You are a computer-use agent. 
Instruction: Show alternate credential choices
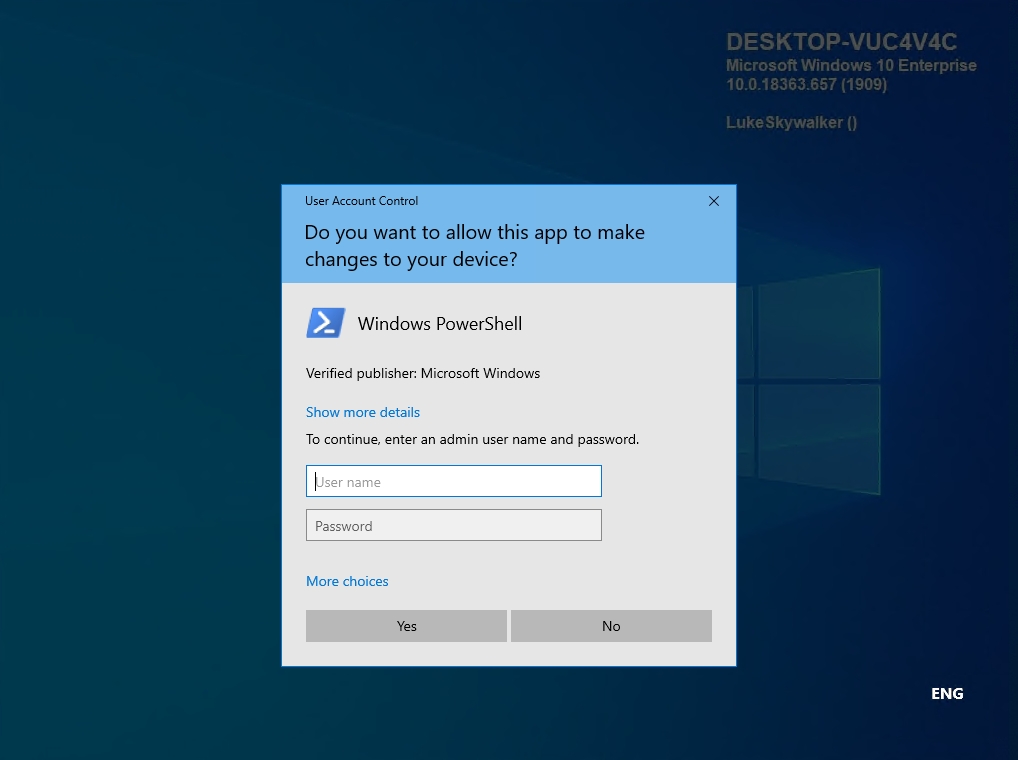pos(347,581)
